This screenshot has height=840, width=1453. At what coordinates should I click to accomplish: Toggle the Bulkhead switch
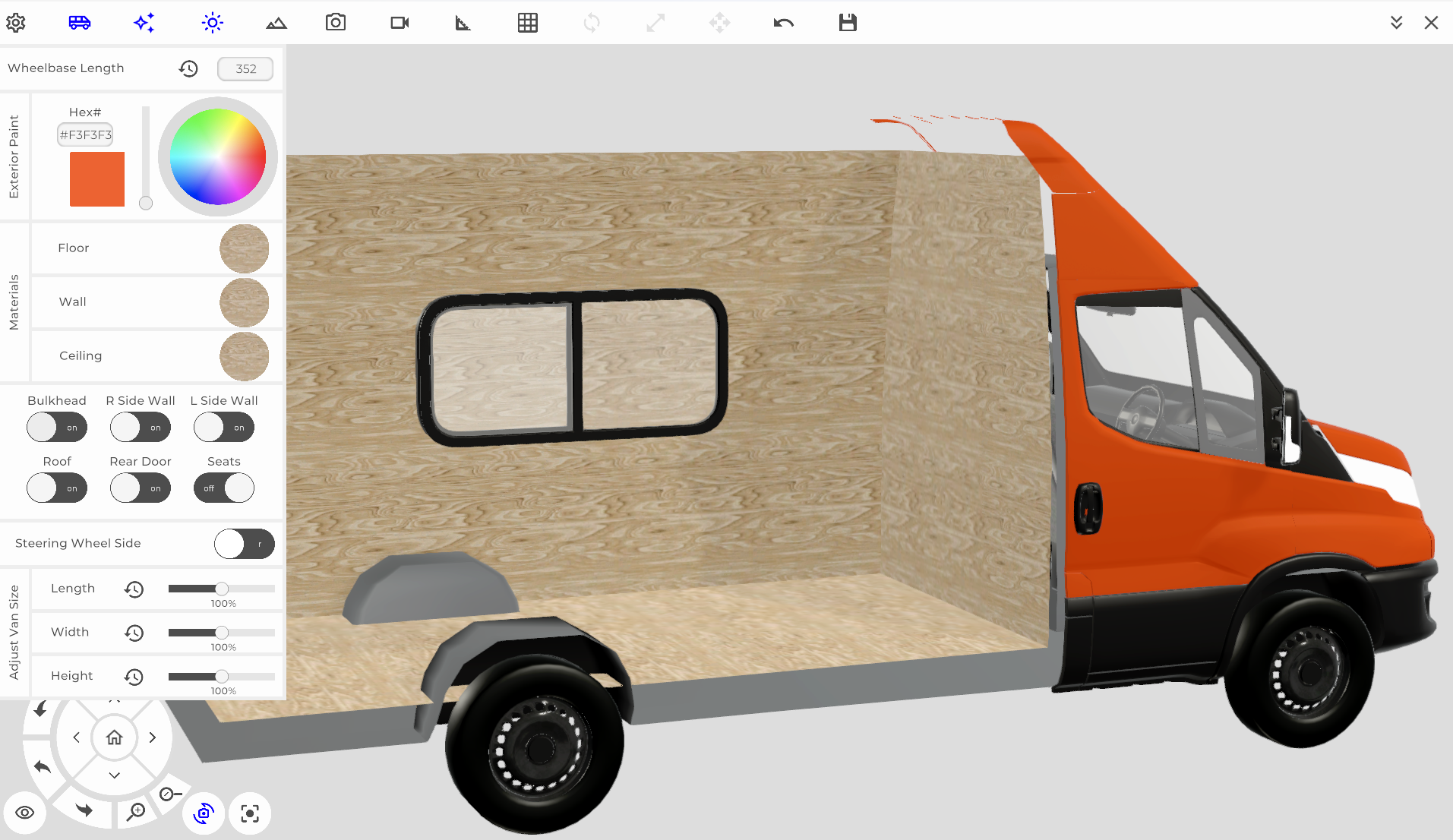[57, 427]
